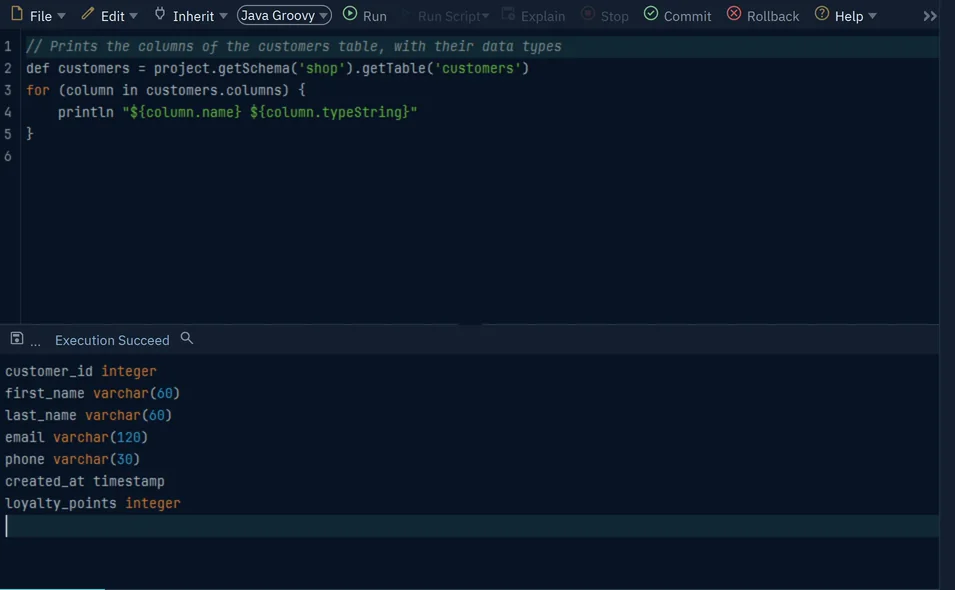
Task: Open the Inherit connection menu
Action: click(x=191, y=16)
